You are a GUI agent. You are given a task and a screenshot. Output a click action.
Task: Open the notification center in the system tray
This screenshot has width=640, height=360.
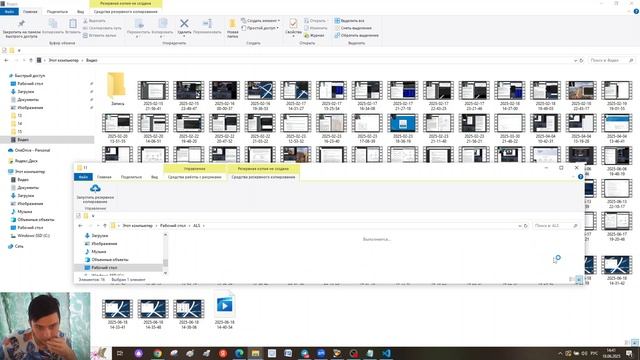(x=629, y=353)
